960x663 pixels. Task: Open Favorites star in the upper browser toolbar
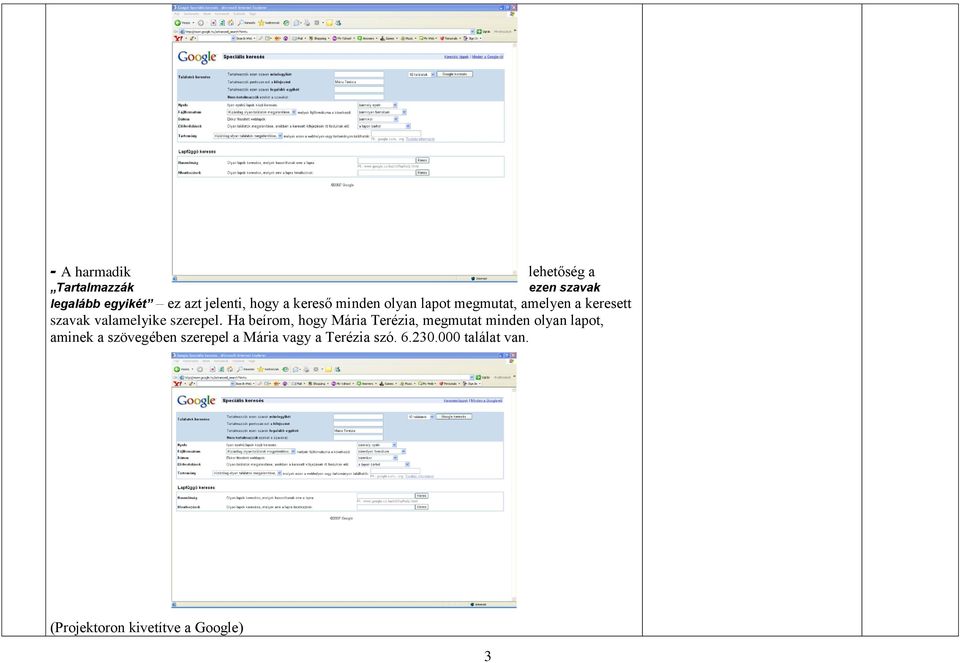[261, 23]
